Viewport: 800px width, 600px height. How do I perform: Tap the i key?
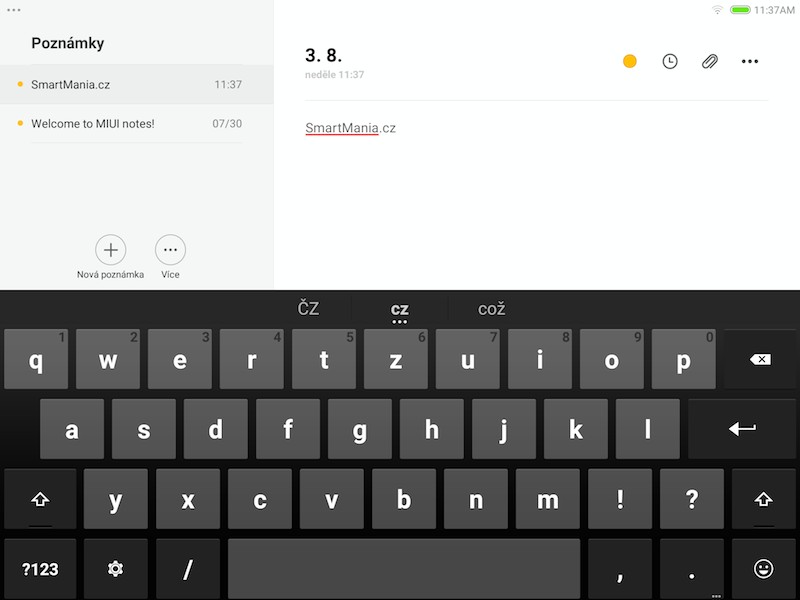[x=540, y=360]
